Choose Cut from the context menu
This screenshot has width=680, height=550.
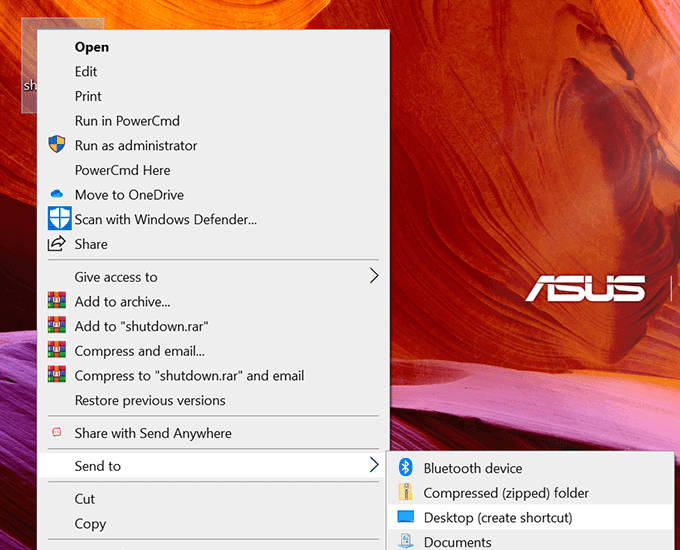(x=213, y=499)
